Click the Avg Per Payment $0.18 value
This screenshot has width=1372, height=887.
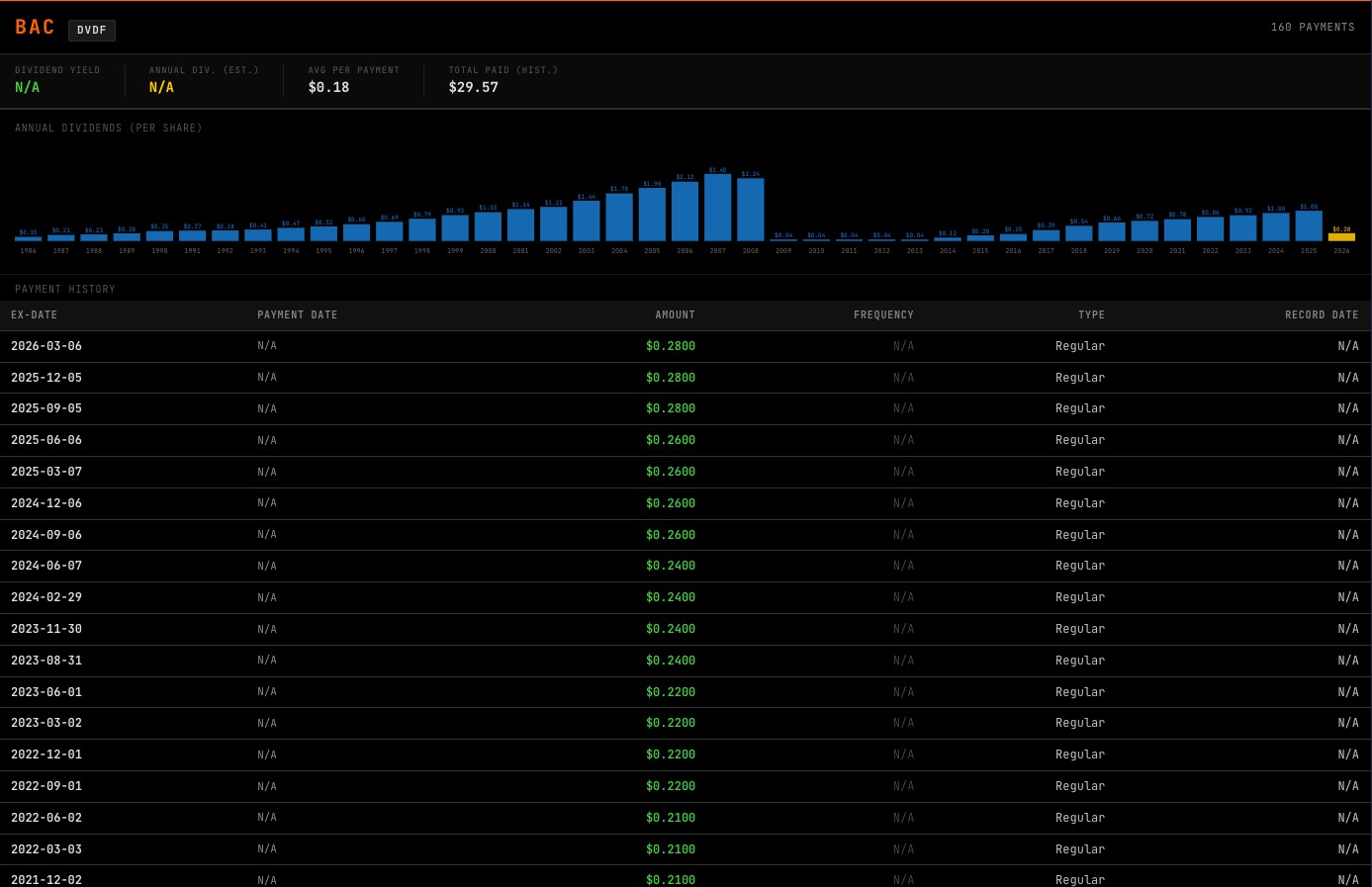pyautogui.click(x=328, y=87)
